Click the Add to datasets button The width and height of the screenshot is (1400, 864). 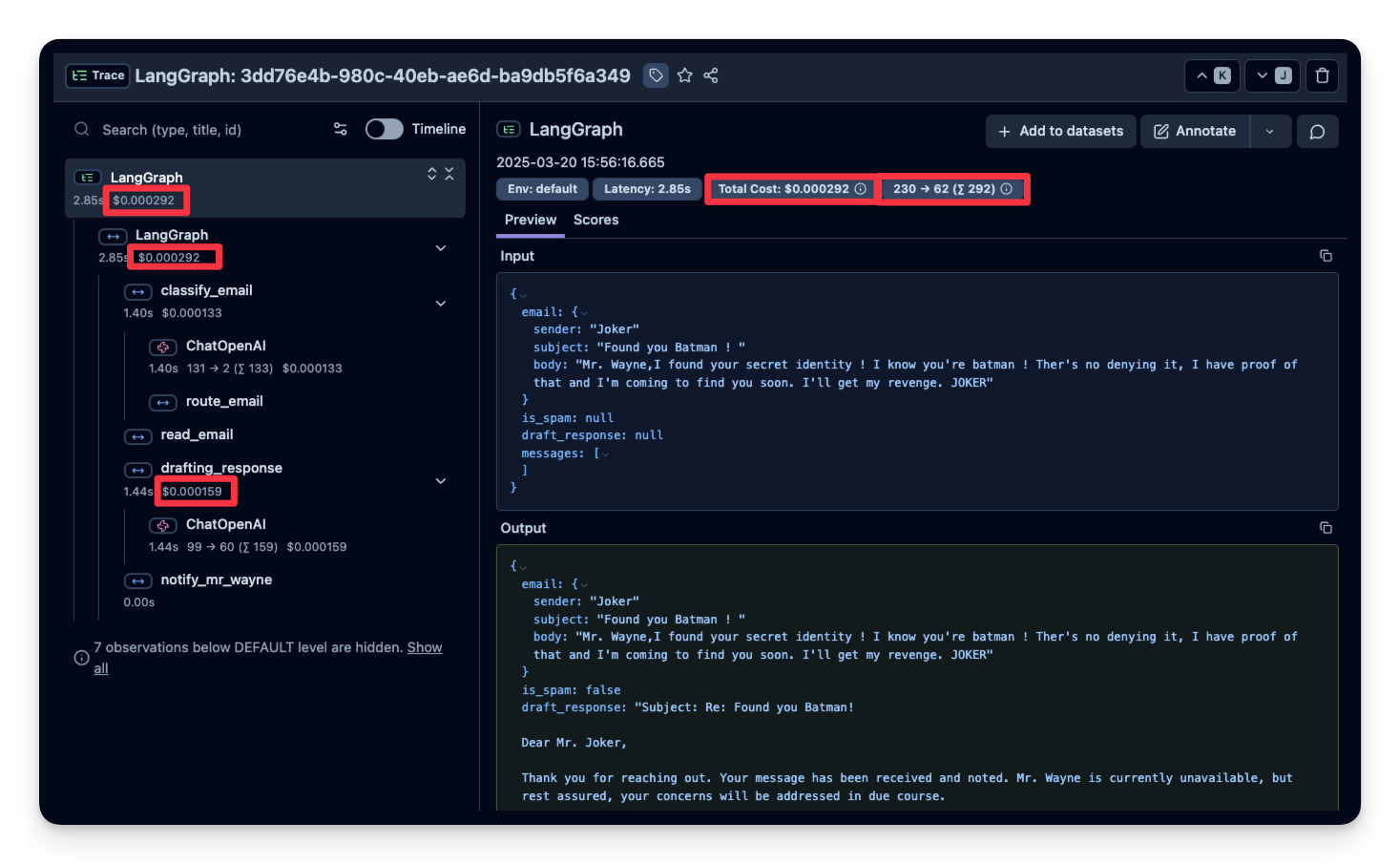1060,132
